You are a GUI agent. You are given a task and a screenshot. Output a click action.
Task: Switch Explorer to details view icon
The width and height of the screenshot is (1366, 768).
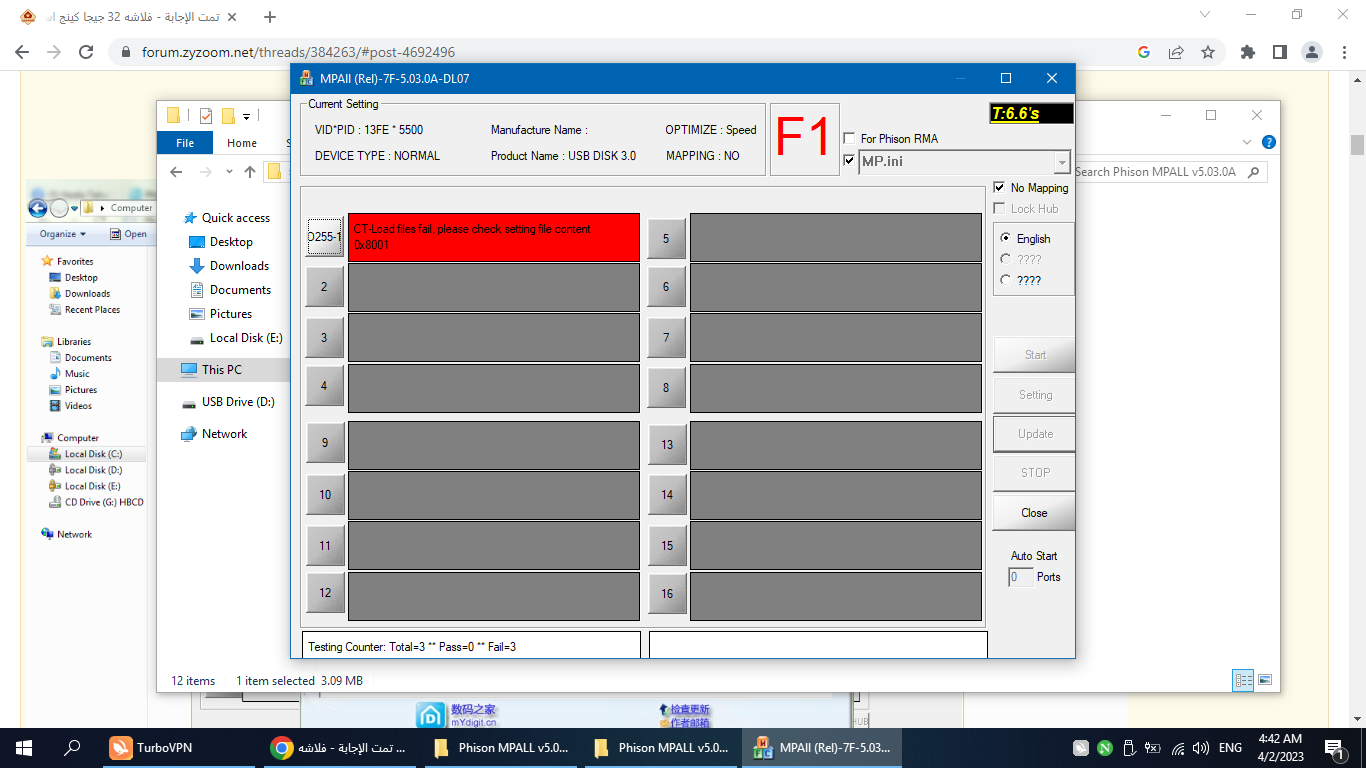click(1243, 680)
